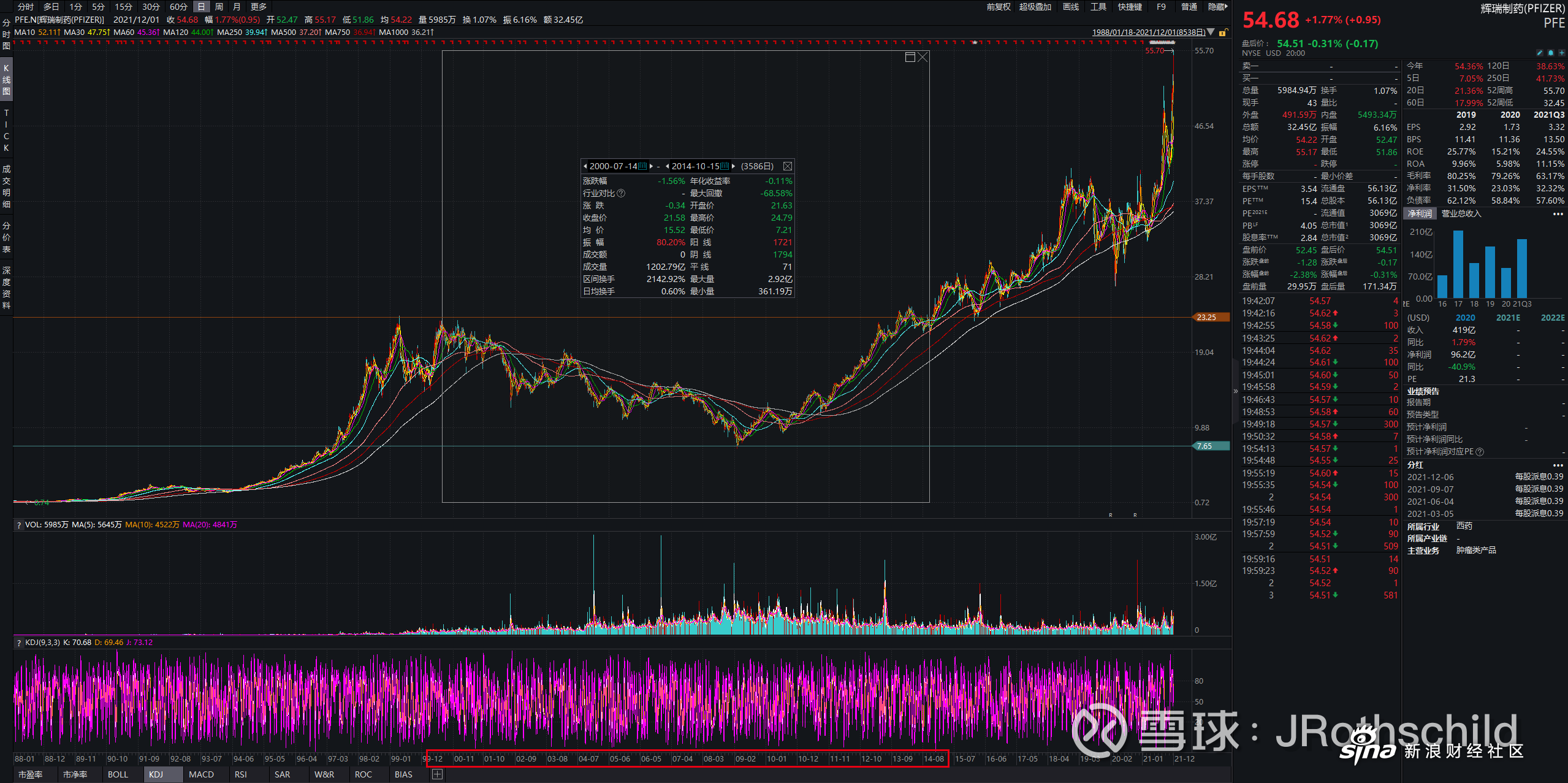Close the selected range box

[923, 57]
